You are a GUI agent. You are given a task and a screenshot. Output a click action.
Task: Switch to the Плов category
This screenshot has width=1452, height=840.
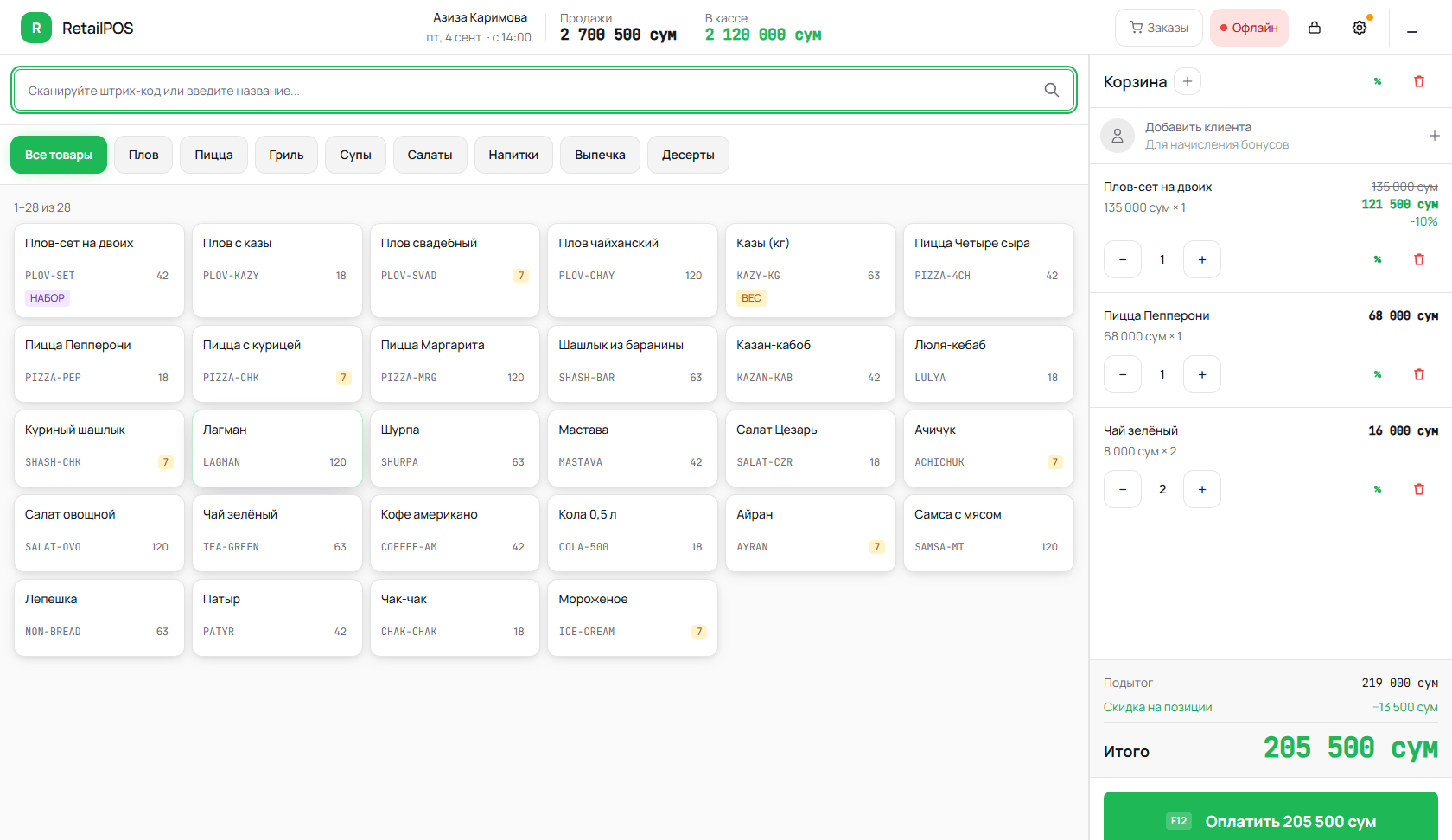[143, 155]
